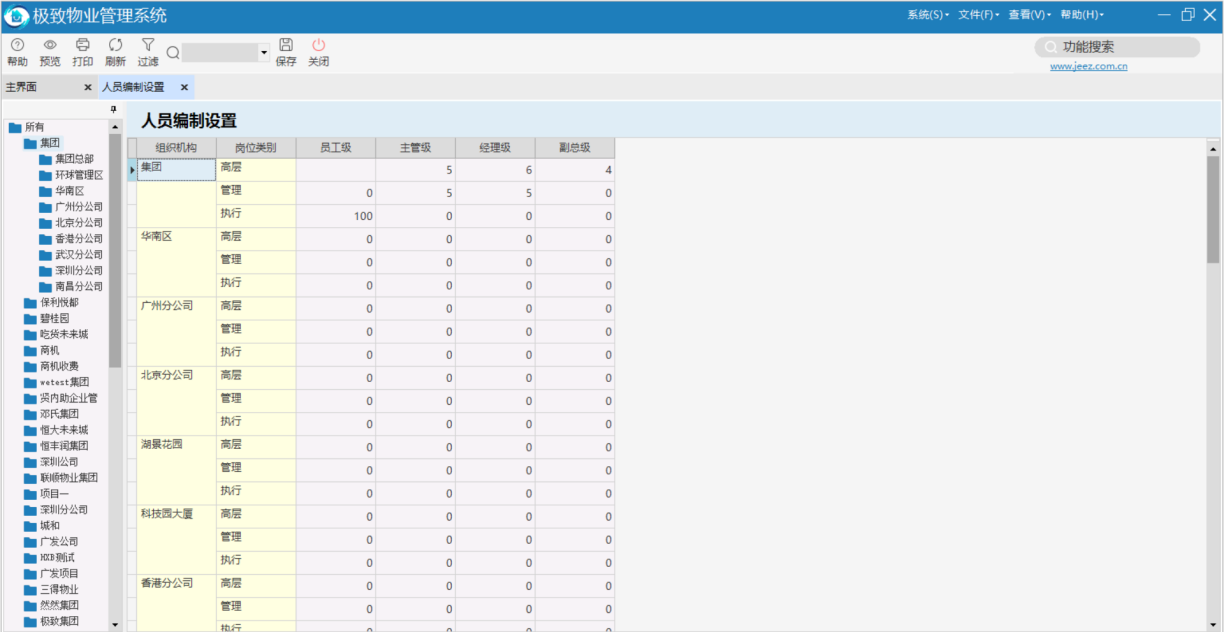Screen dimensions: 1224x632
Task: Select 保利悦都 in the tree
Action: 59,303
